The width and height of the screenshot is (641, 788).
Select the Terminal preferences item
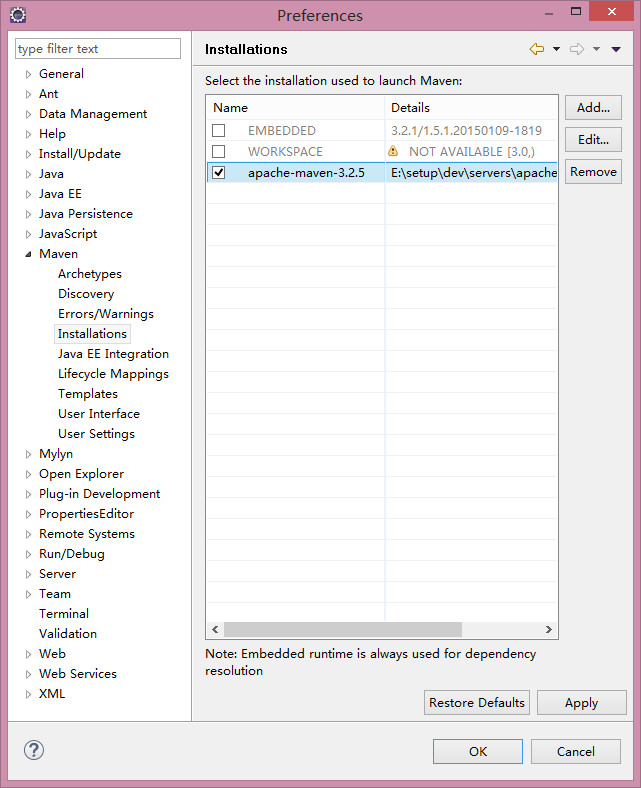pyautogui.click(x=64, y=614)
